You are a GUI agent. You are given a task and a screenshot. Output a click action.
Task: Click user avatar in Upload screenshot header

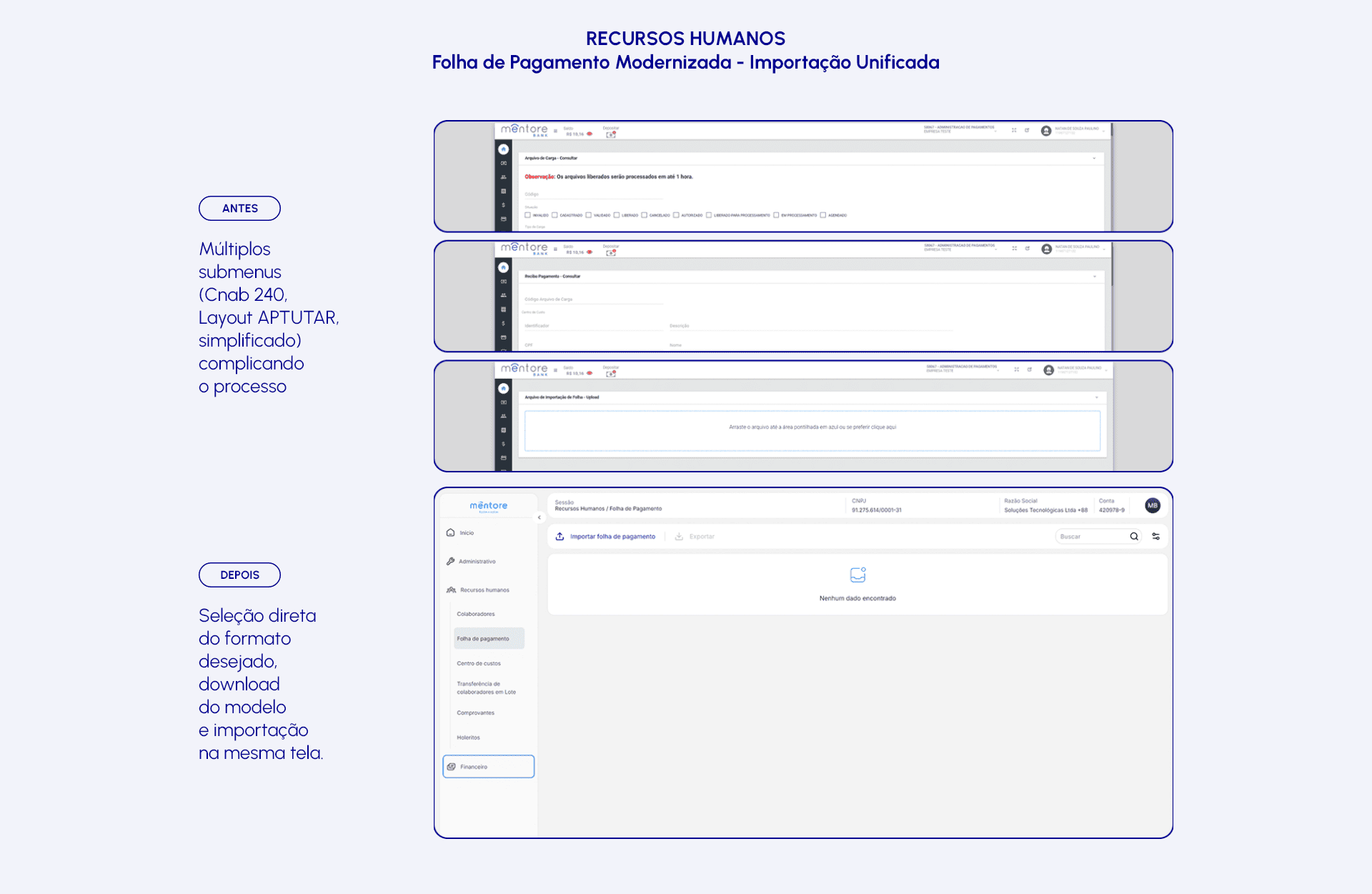(1048, 370)
